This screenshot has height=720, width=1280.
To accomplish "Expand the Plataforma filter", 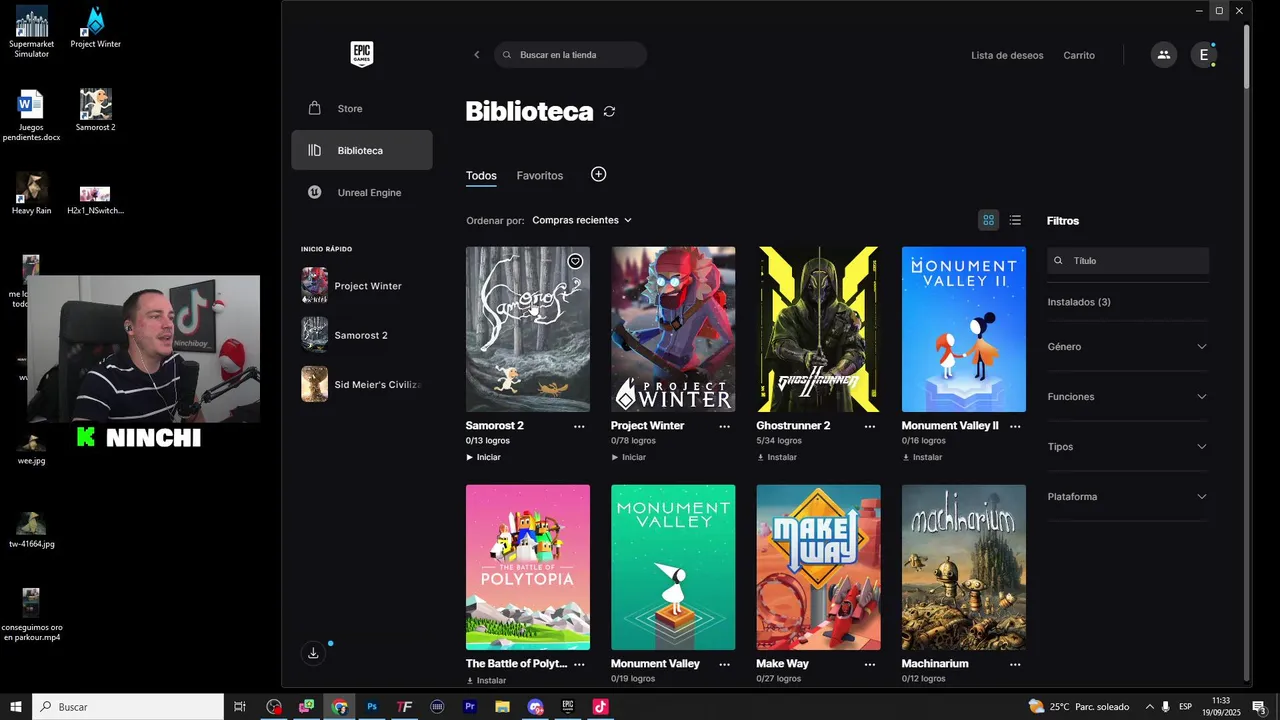I will click(x=1128, y=497).
